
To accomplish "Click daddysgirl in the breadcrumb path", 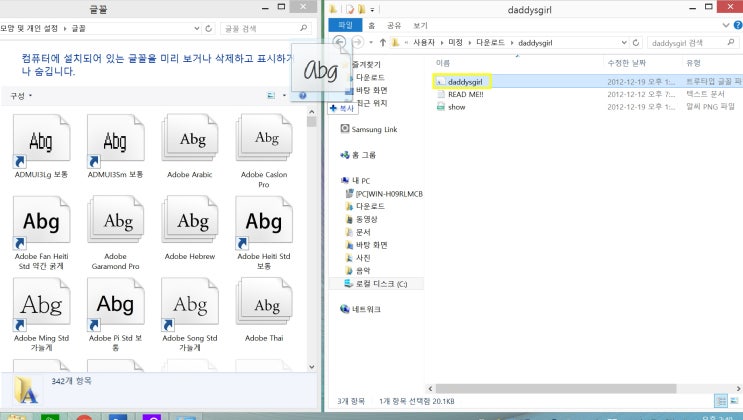I will (x=535, y=43).
